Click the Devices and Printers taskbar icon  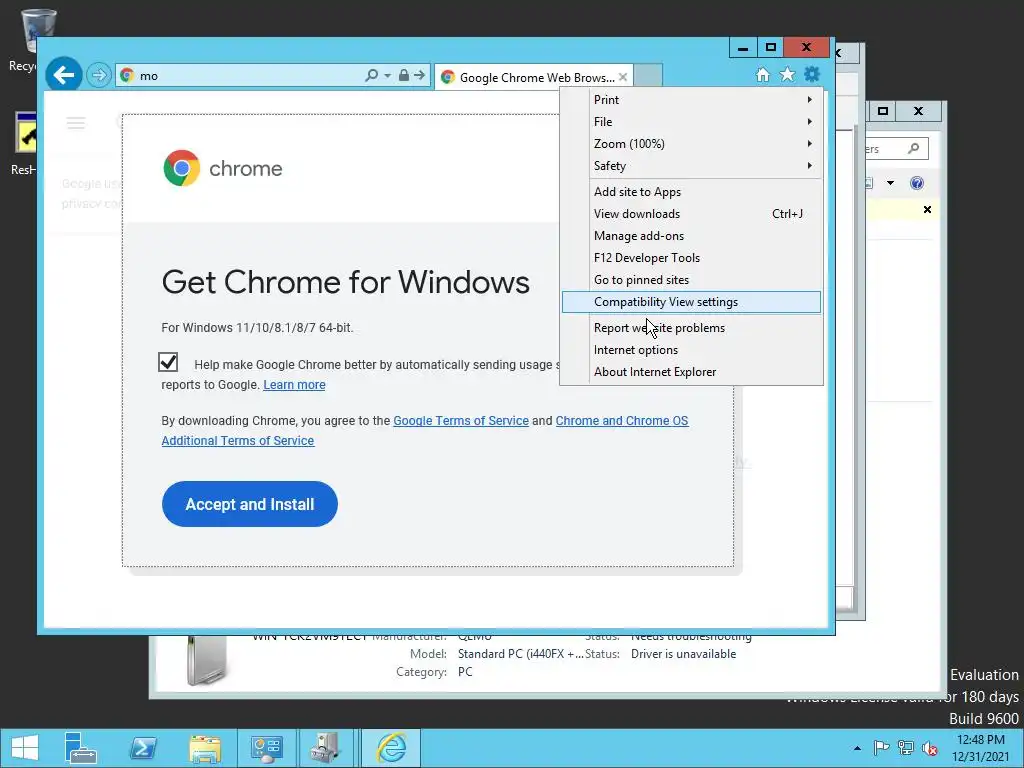(x=325, y=748)
